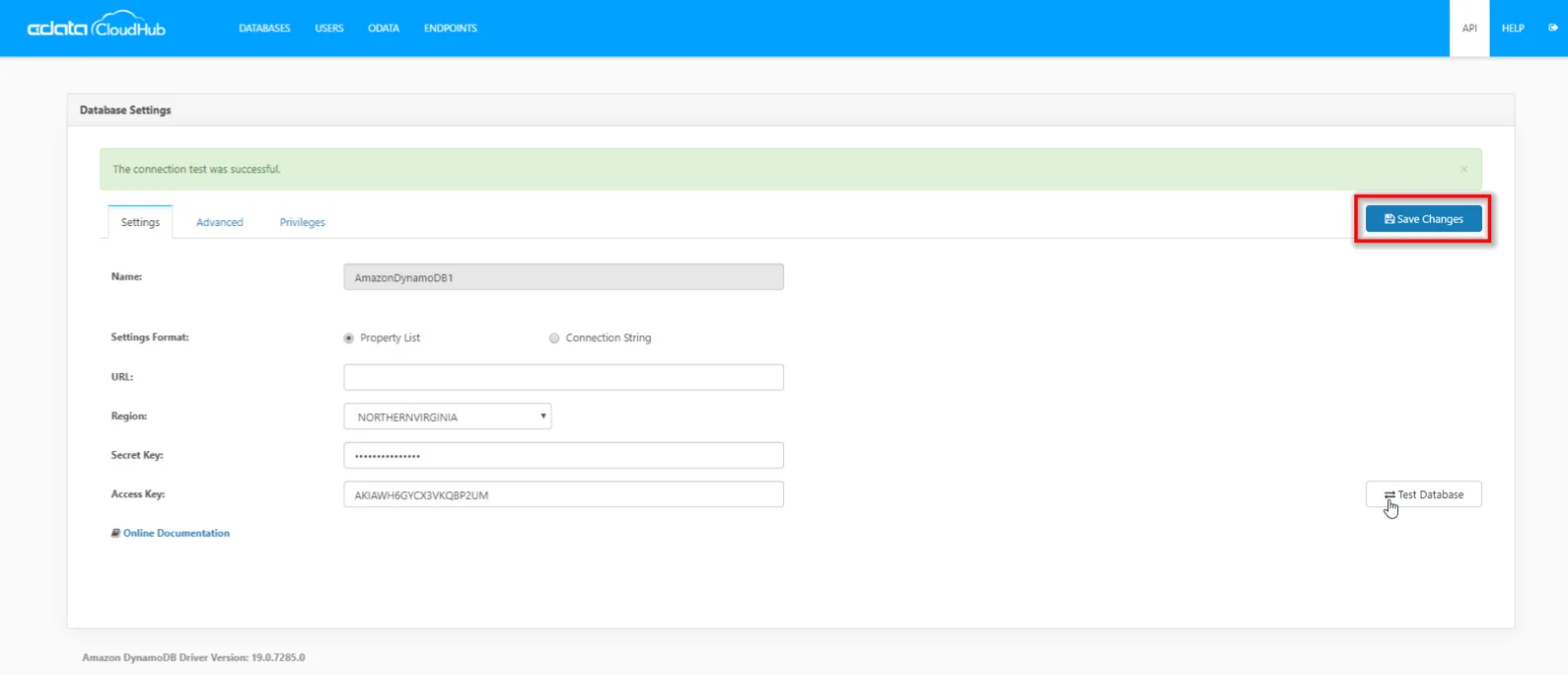Focus the URL input field
The height and width of the screenshot is (675, 1568).
(x=563, y=377)
